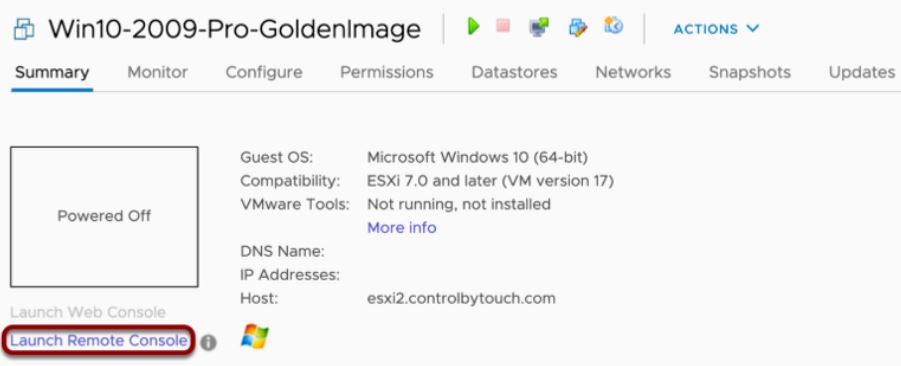The image size is (901, 366).
Task: Go to the Datastores tab
Action: (x=514, y=72)
